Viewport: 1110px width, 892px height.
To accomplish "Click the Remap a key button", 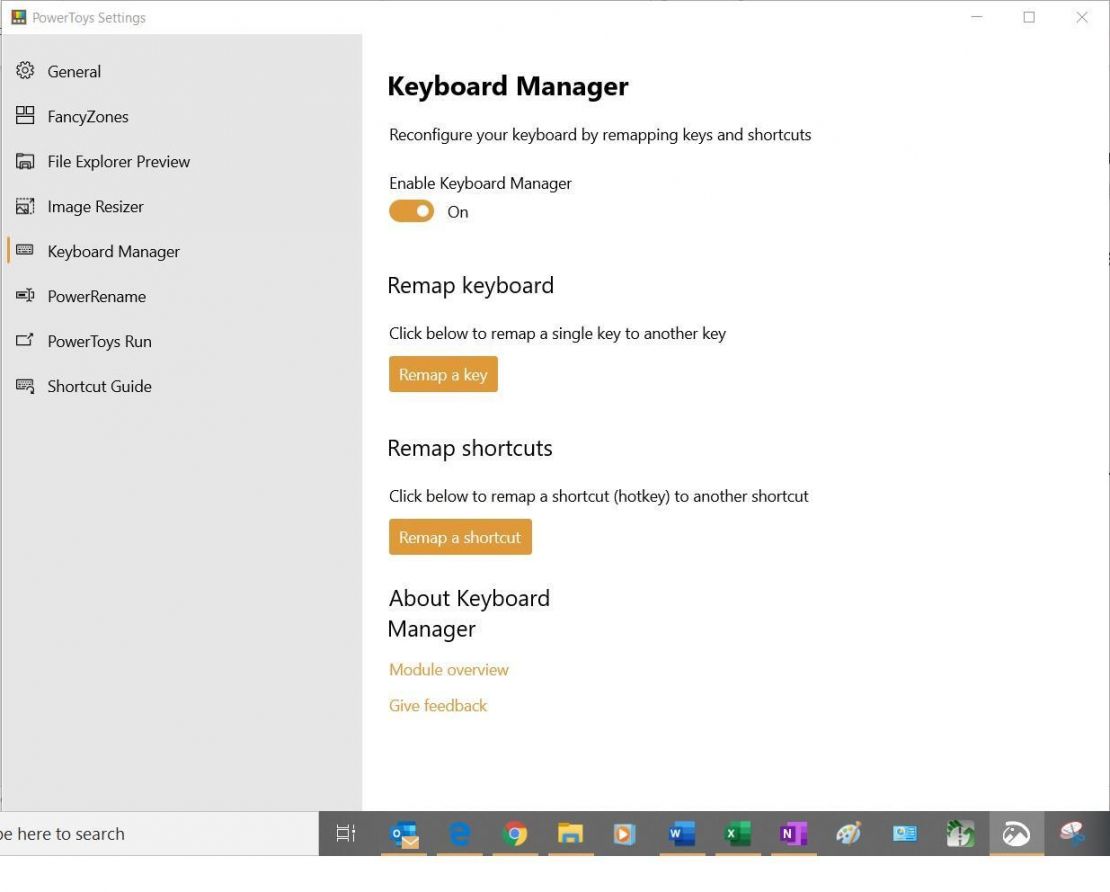I will (x=443, y=374).
